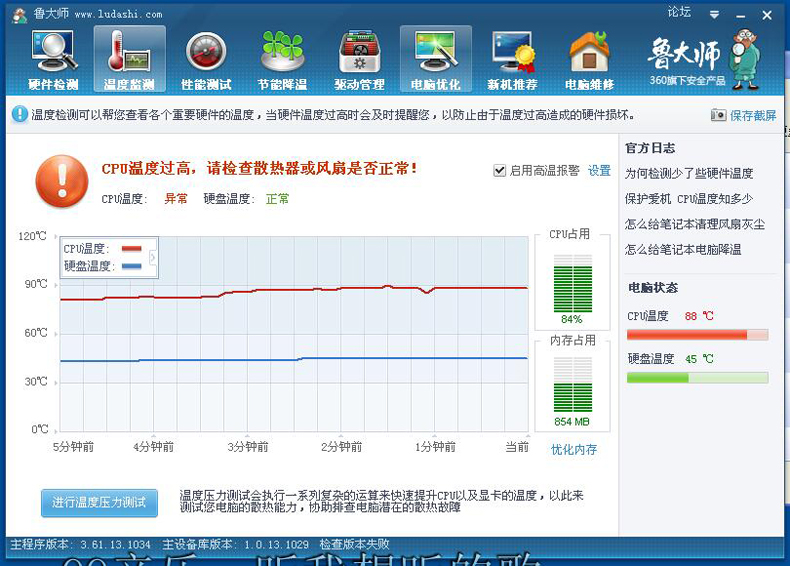The image size is (790, 566).
Task: Click the CPU温度过高 warning headline
Action: pyautogui.click(x=259, y=168)
